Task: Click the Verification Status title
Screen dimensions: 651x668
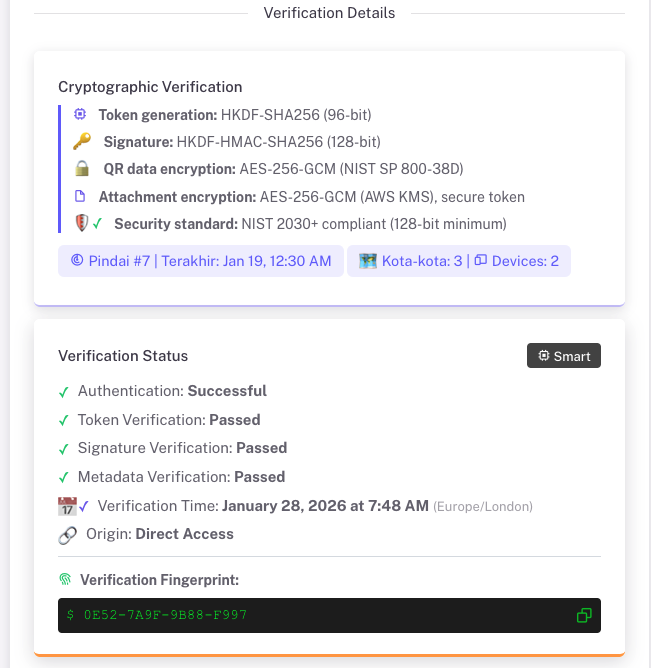Action: (123, 356)
